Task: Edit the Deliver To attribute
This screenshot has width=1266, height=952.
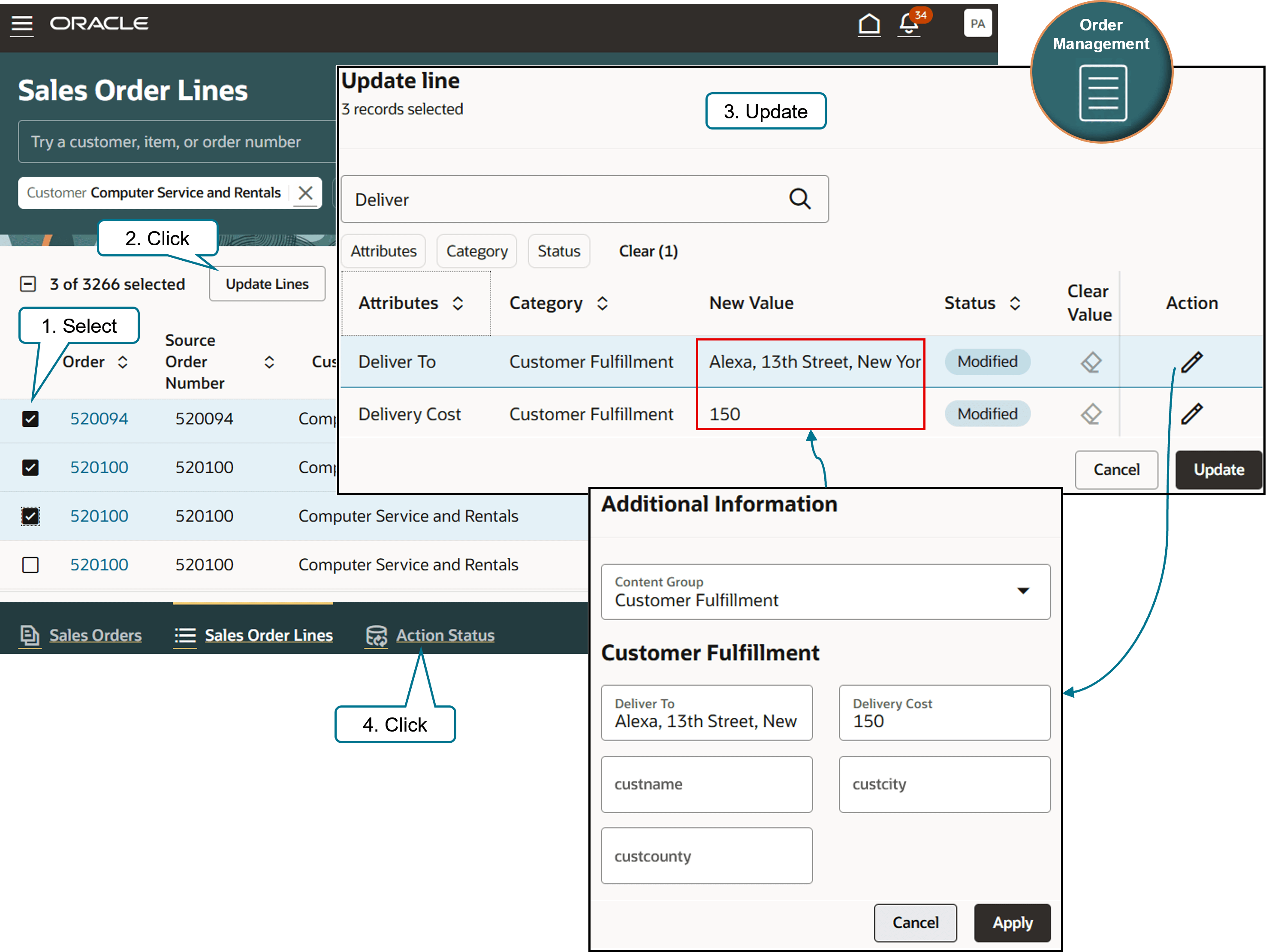Action: point(1192,362)
